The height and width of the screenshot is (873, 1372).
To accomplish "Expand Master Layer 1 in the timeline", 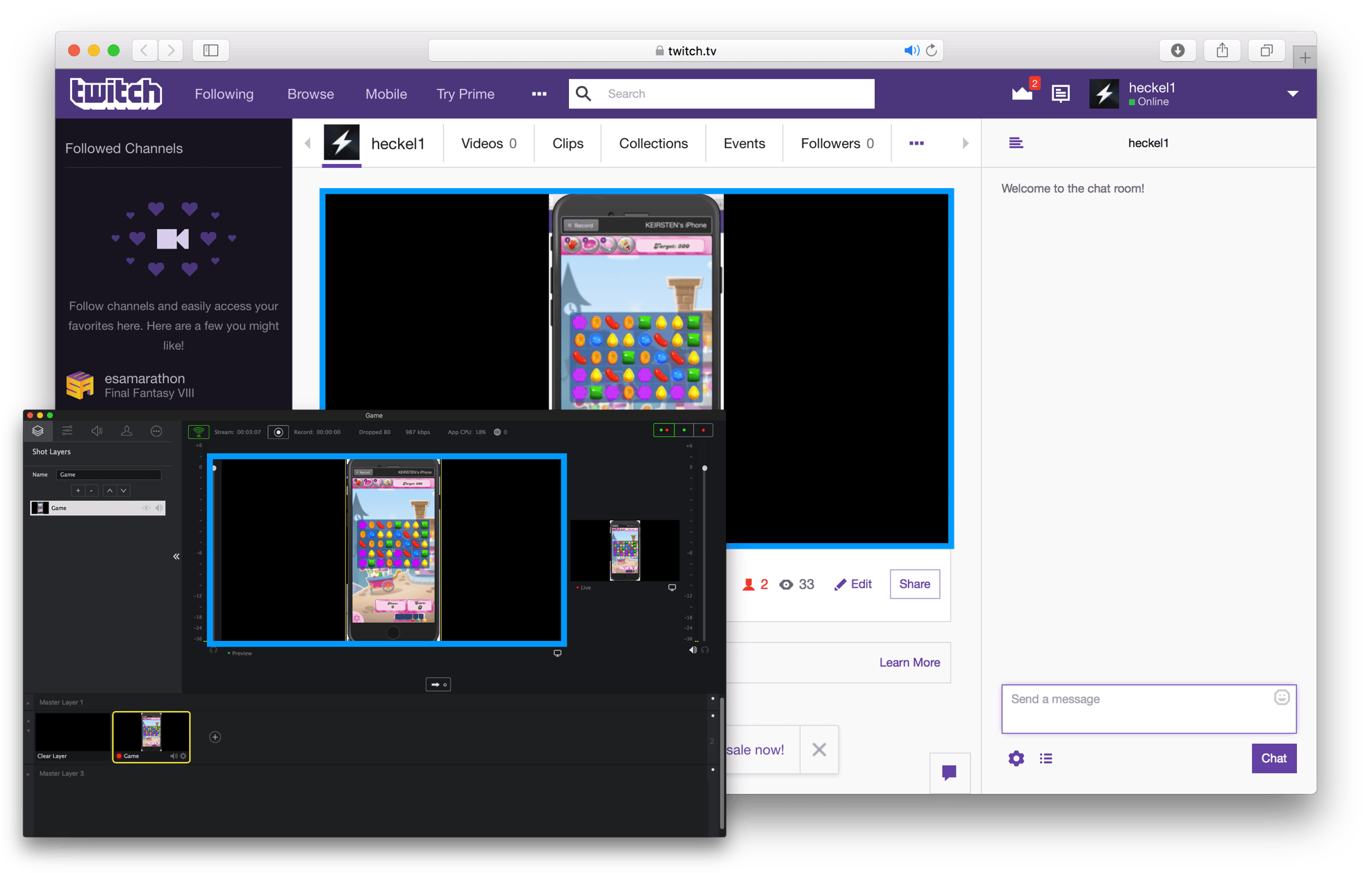I will tap(28, 702).
